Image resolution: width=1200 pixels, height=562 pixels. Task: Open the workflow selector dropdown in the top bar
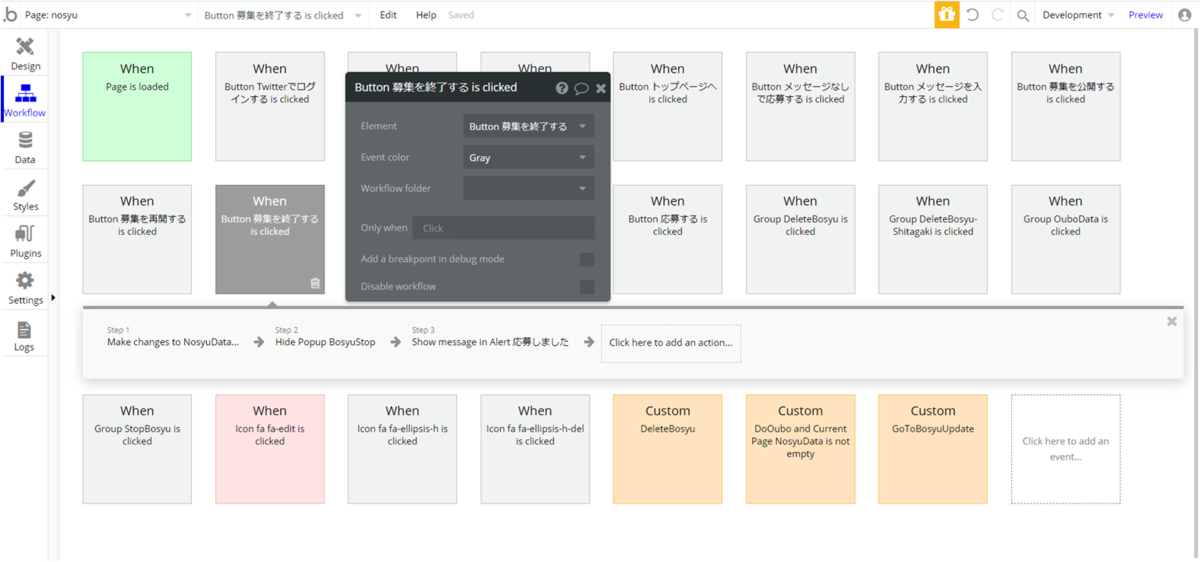tap(282, 15)
